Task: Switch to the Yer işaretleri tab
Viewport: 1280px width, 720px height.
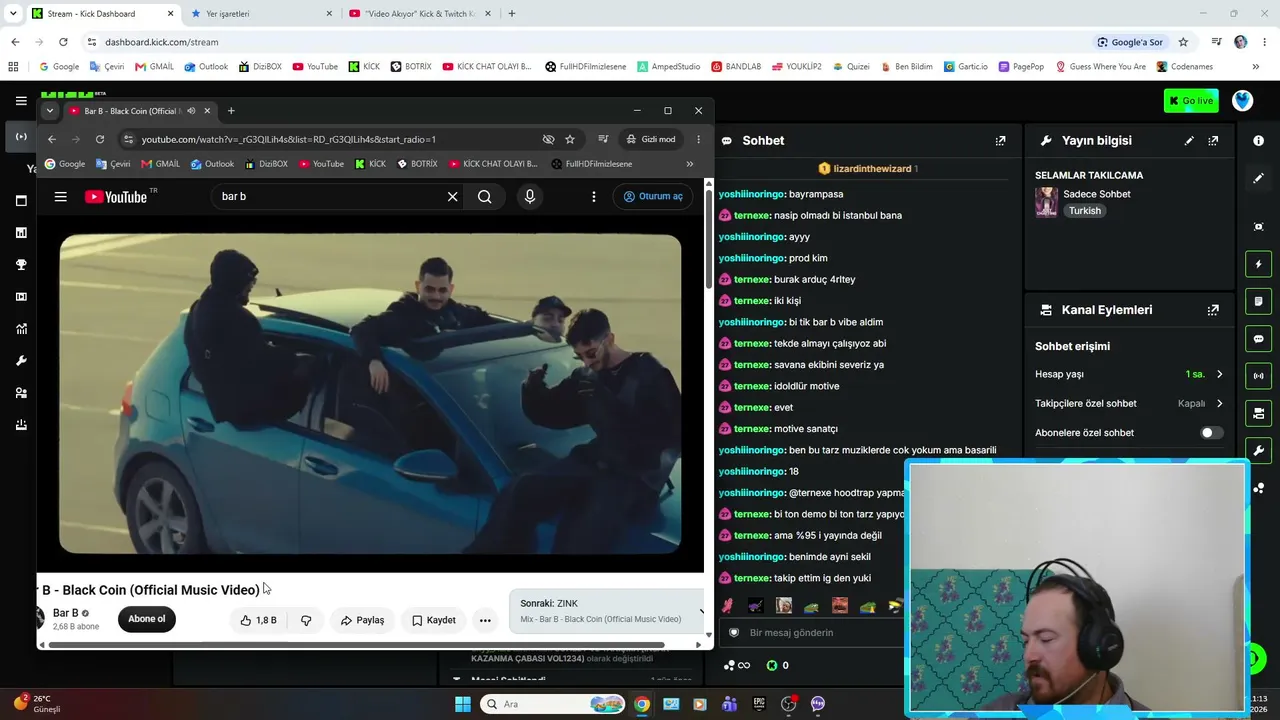Action: 260,14
